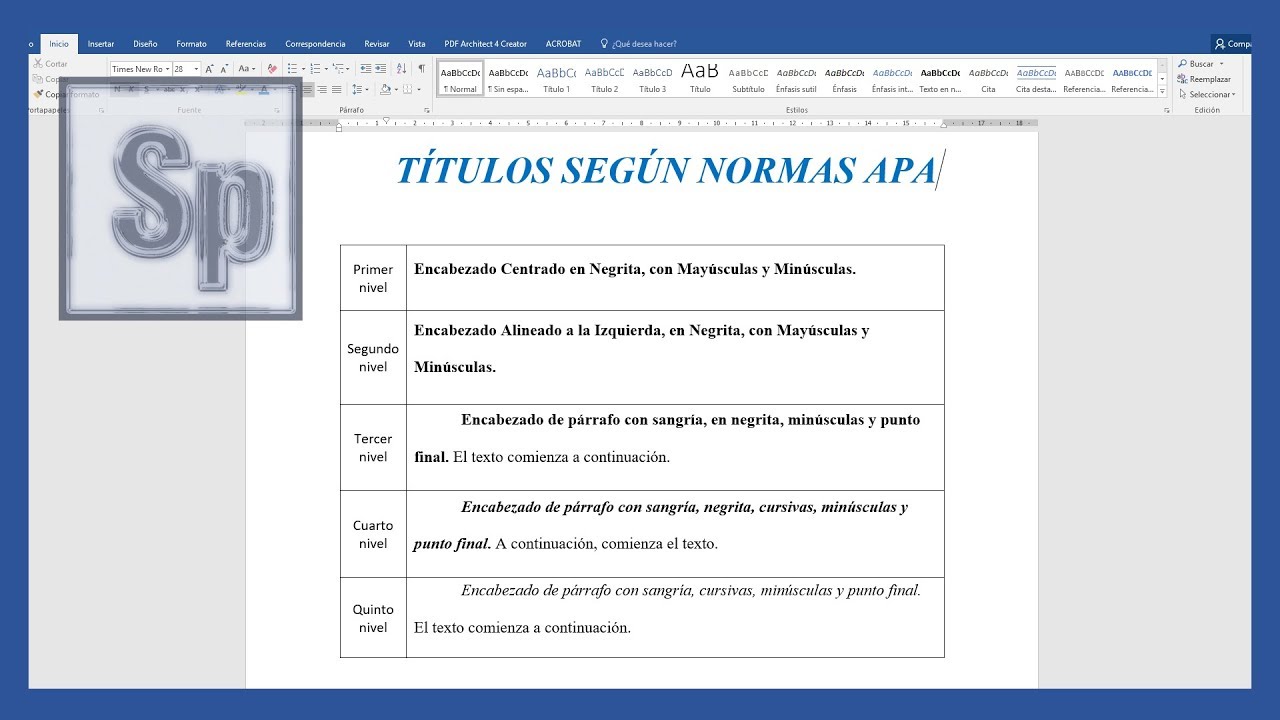The height and width of the screenshot is (720, 1280).
Task: Switch to the Correspondencia tab
Action: (x=315, y=44)
